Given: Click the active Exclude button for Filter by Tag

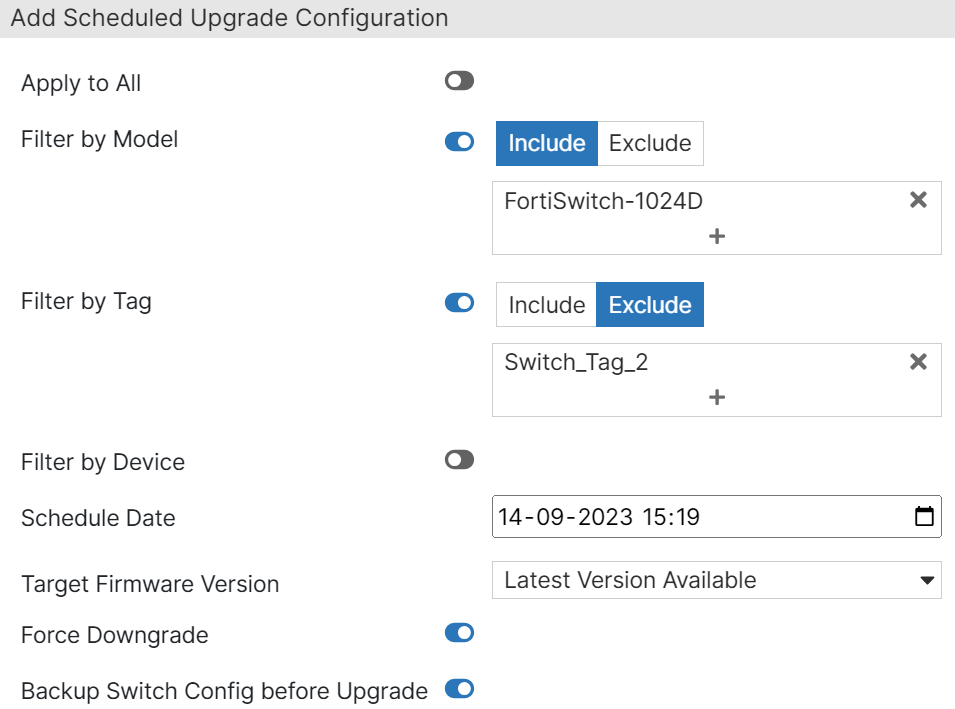Looking at the screenshot, I should (x=649, y=304).
